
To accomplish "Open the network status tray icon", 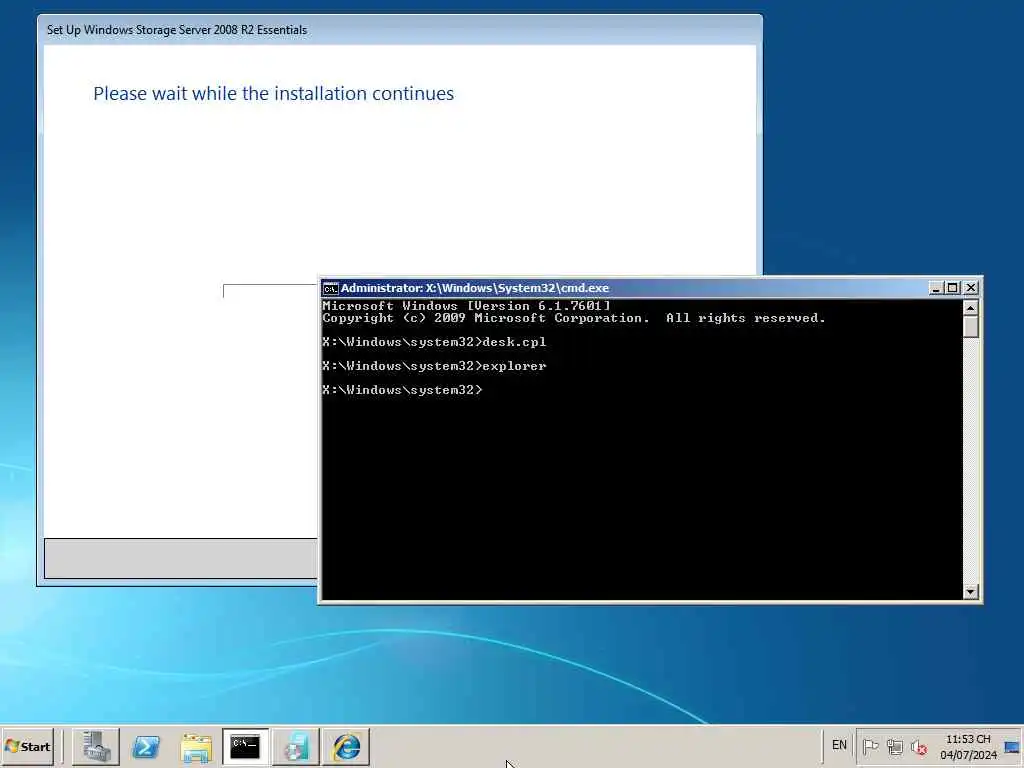I will coord(895,746).
